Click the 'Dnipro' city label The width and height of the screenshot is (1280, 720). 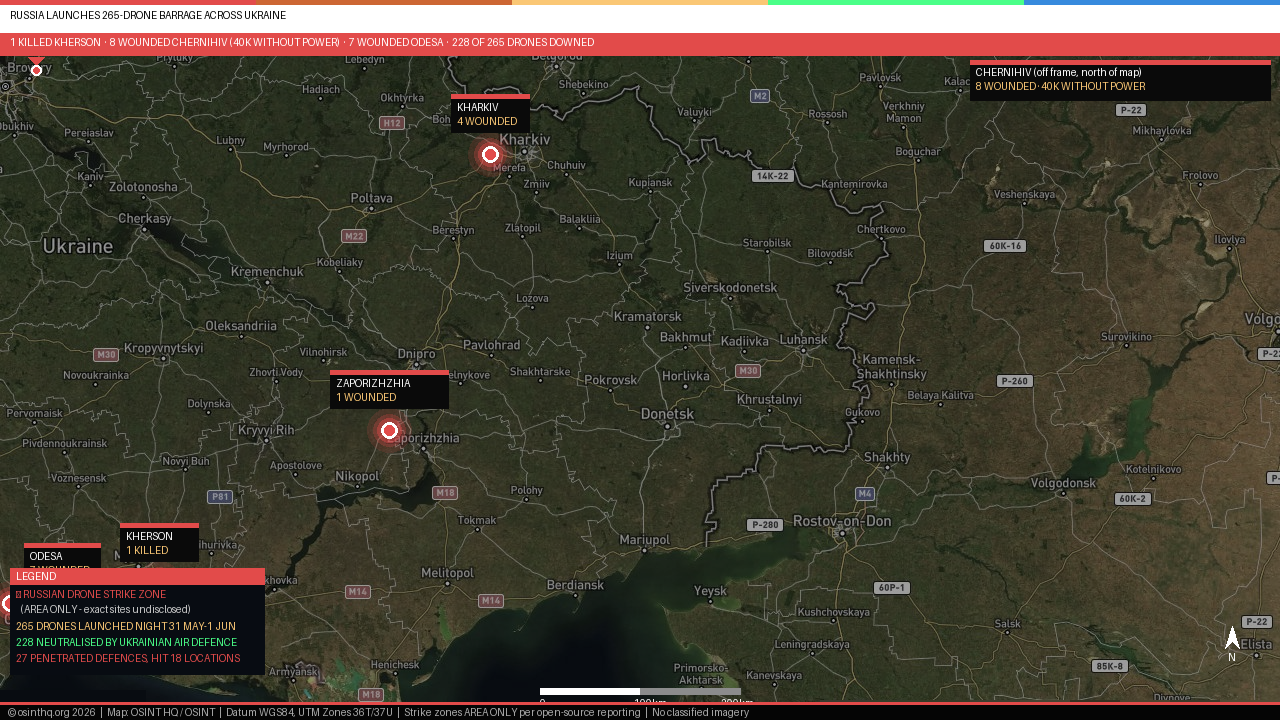[x=416, y=354]
